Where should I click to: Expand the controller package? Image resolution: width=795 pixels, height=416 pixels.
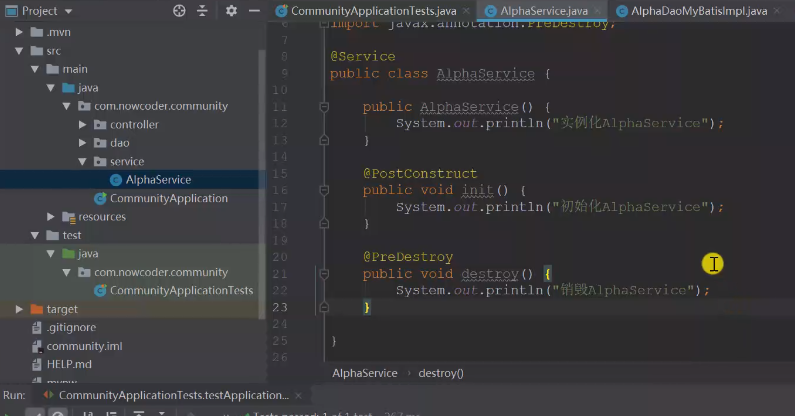tap(82, 124)
